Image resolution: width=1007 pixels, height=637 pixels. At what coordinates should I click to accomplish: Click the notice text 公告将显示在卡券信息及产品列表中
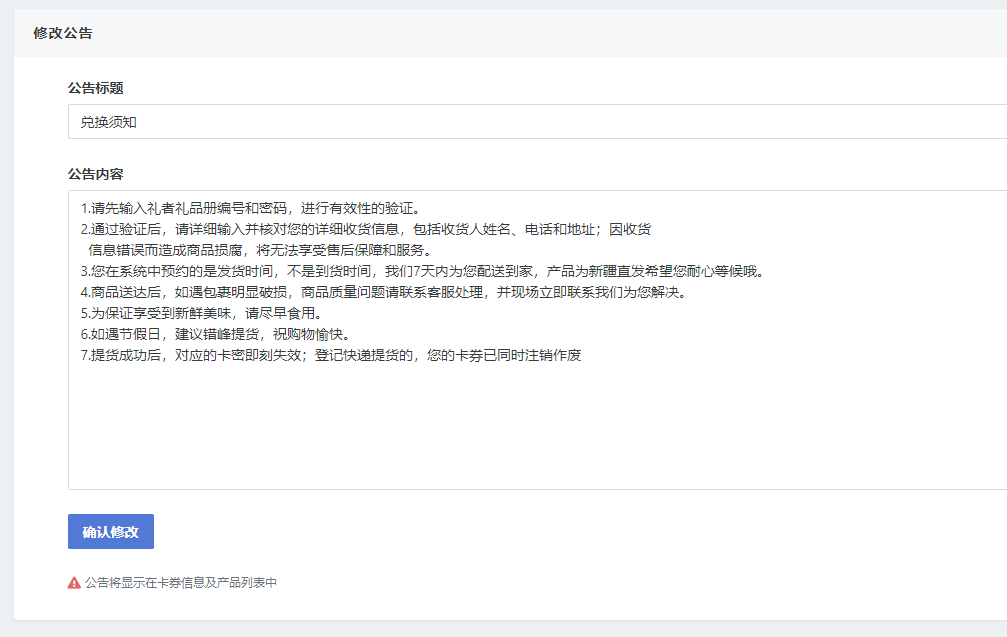pos(181,582)
